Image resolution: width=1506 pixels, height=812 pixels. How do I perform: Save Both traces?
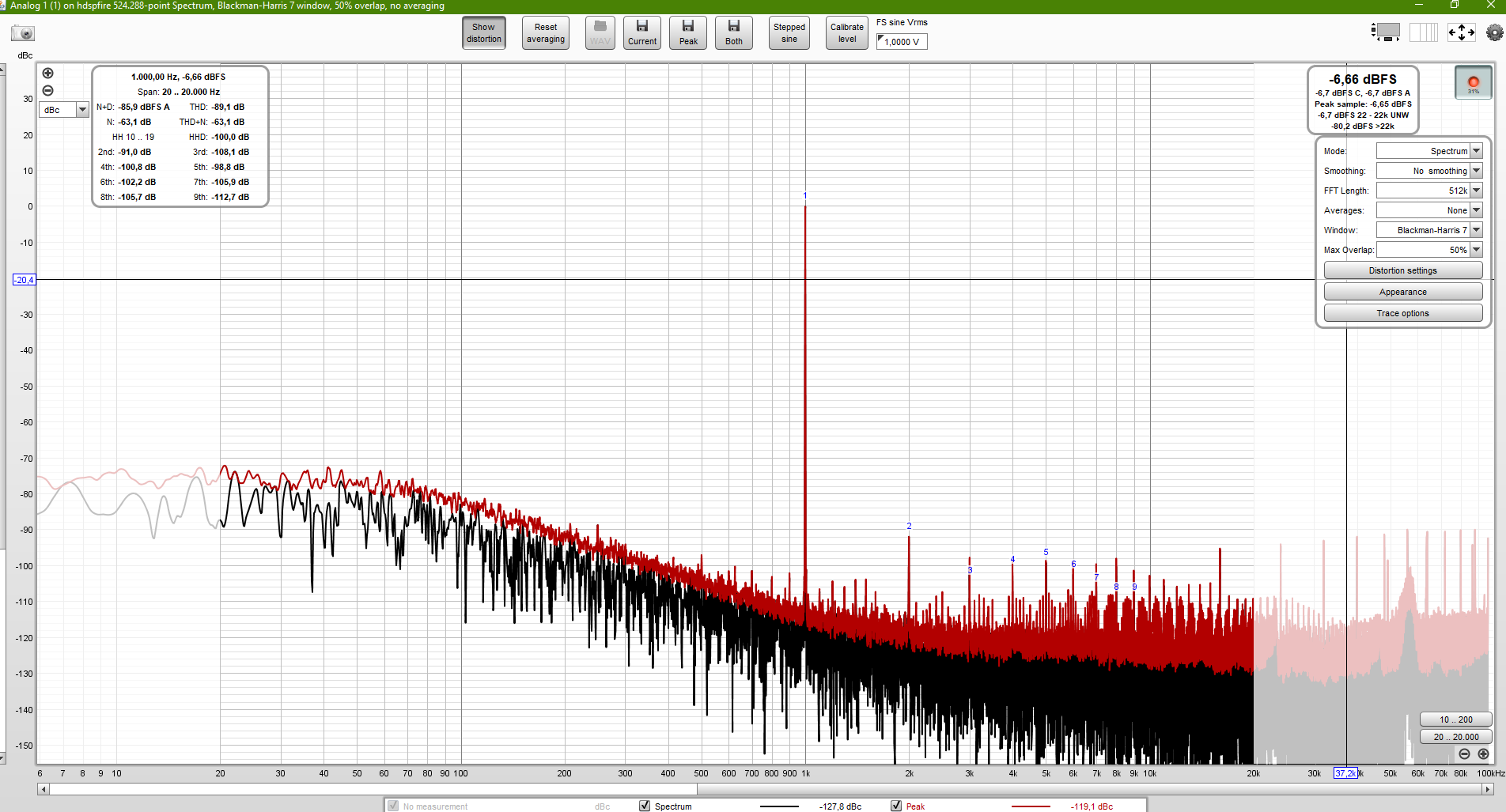[734, 33]
